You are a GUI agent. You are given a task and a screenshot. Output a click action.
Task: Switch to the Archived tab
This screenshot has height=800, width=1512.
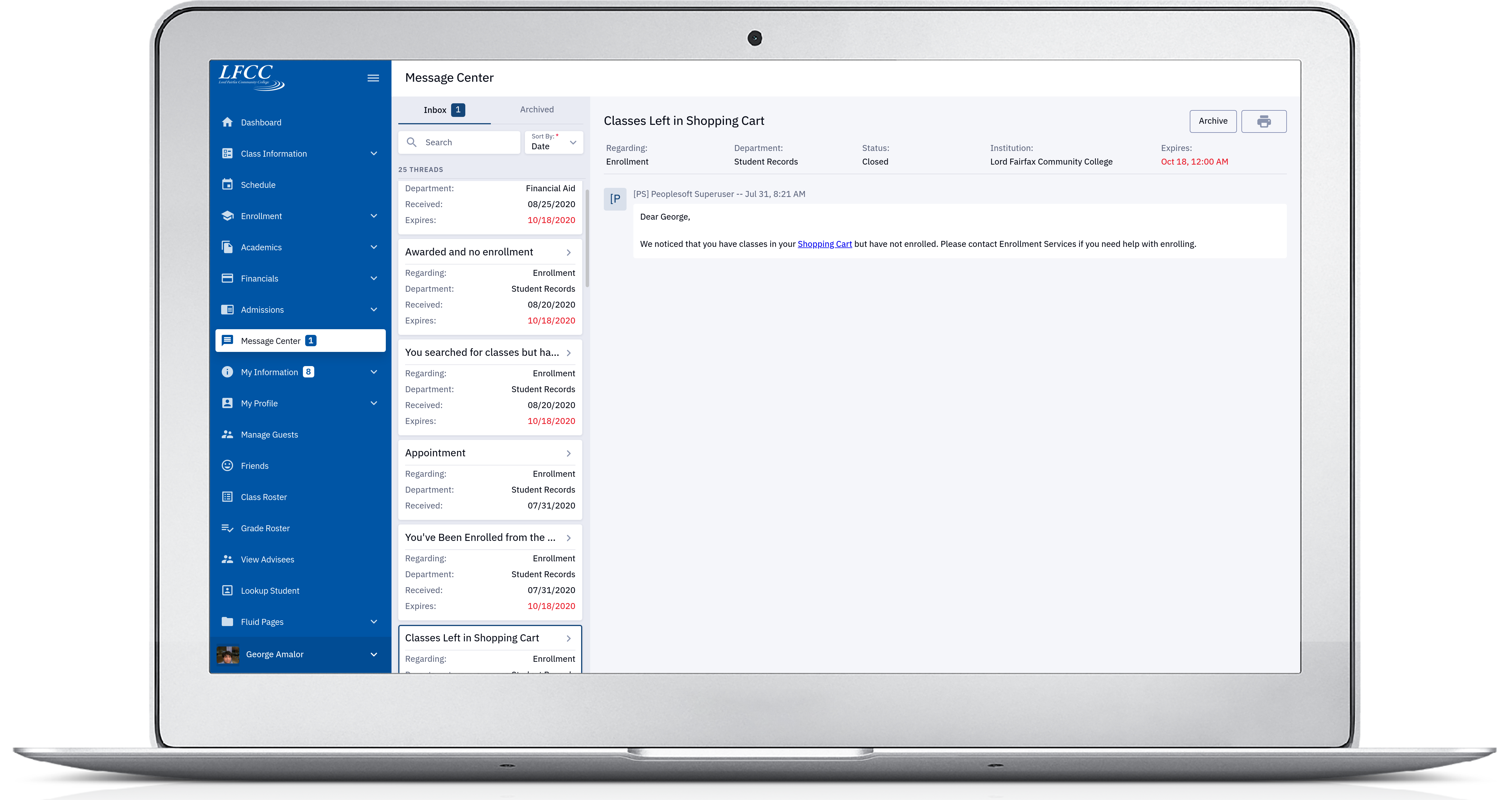pyautogui.click(x=537, y=110)
